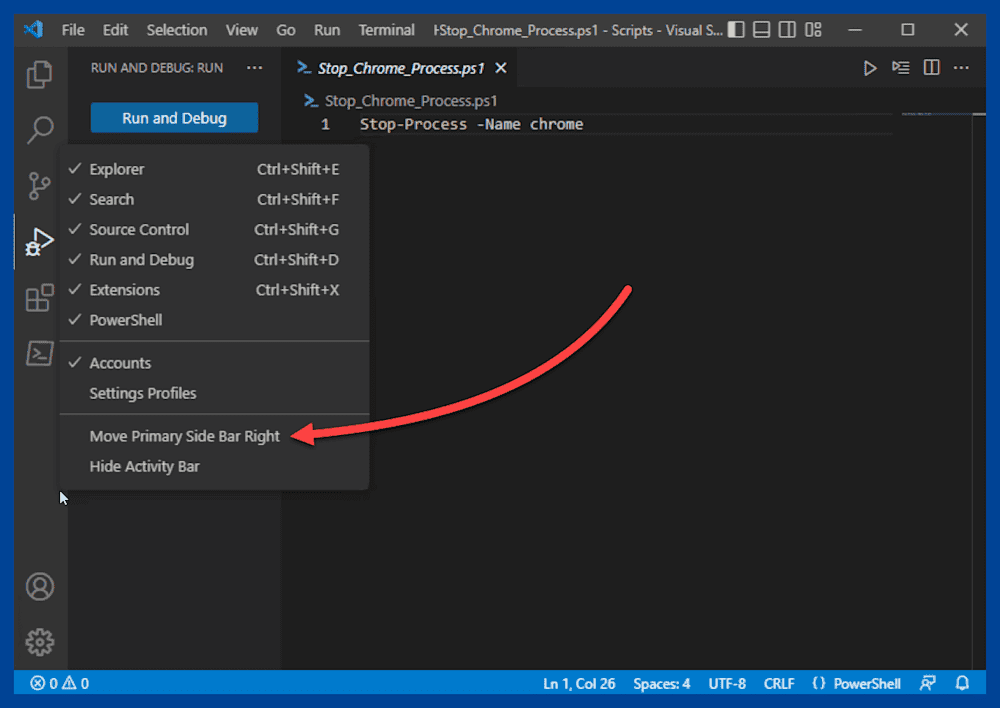Click feedback icon in status bar
This screenshot has width=1000, height=708.
tap(928, 684)
